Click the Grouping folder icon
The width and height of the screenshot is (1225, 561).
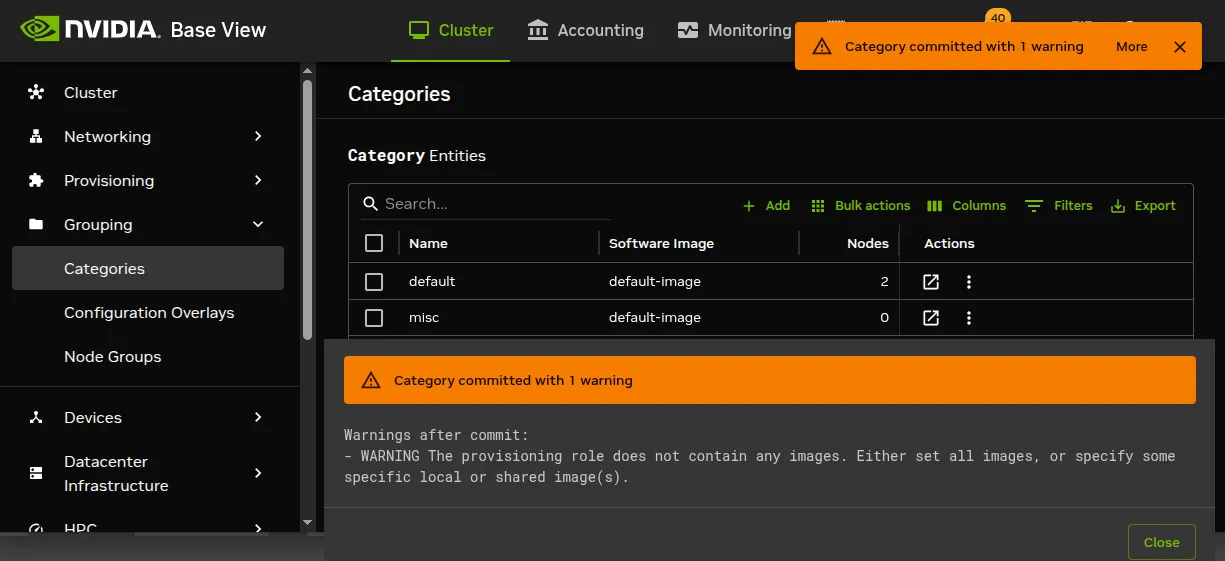[x=36, y=224]
